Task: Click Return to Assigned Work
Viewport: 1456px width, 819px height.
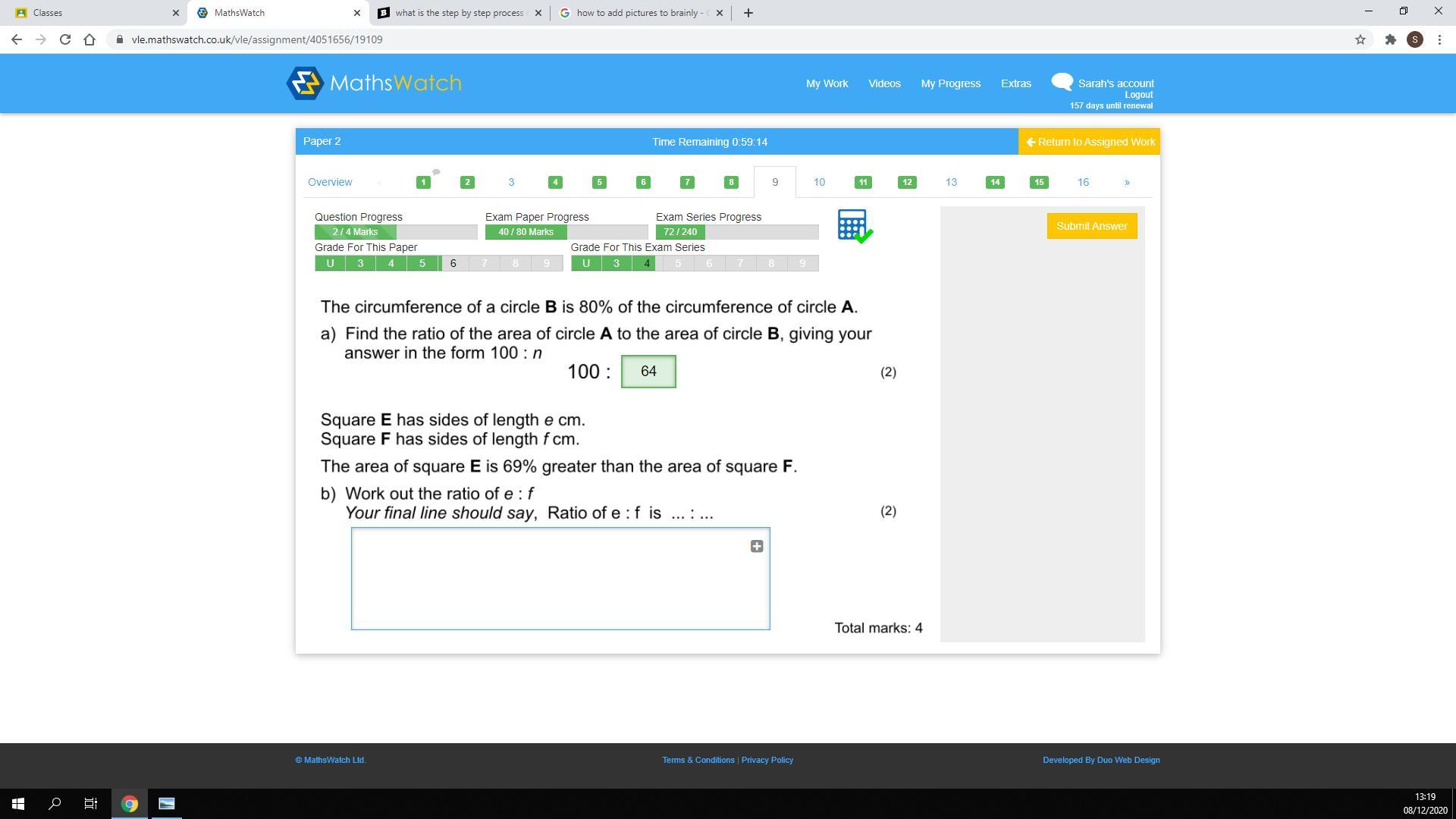Action: [x=1089, y=142]
